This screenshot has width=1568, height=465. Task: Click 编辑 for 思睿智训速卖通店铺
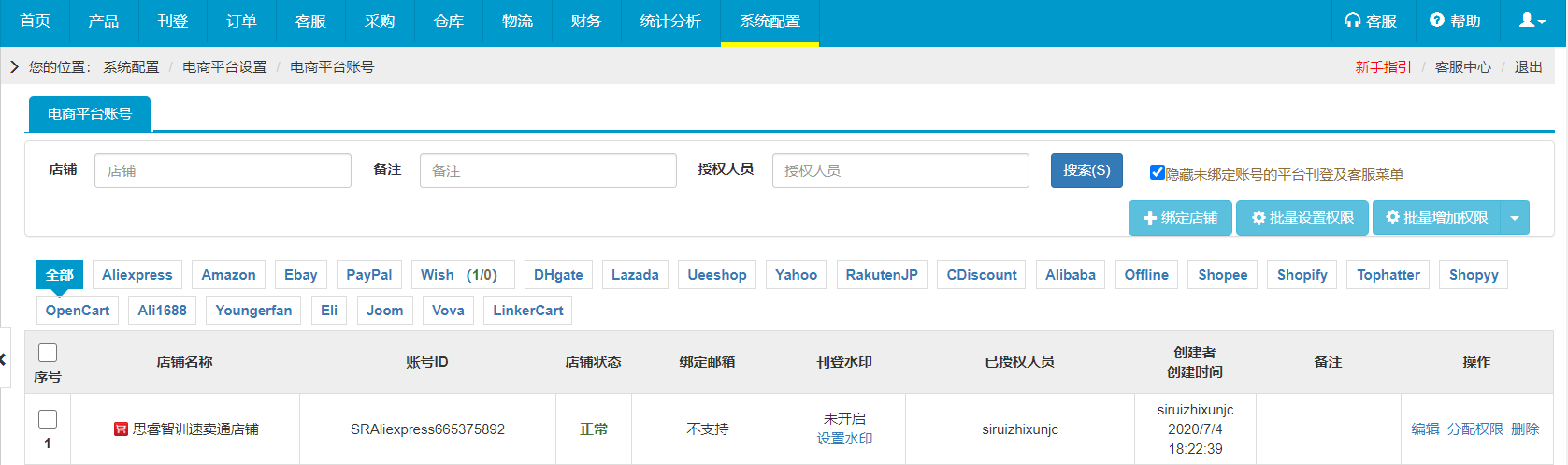coord(1425,429)
